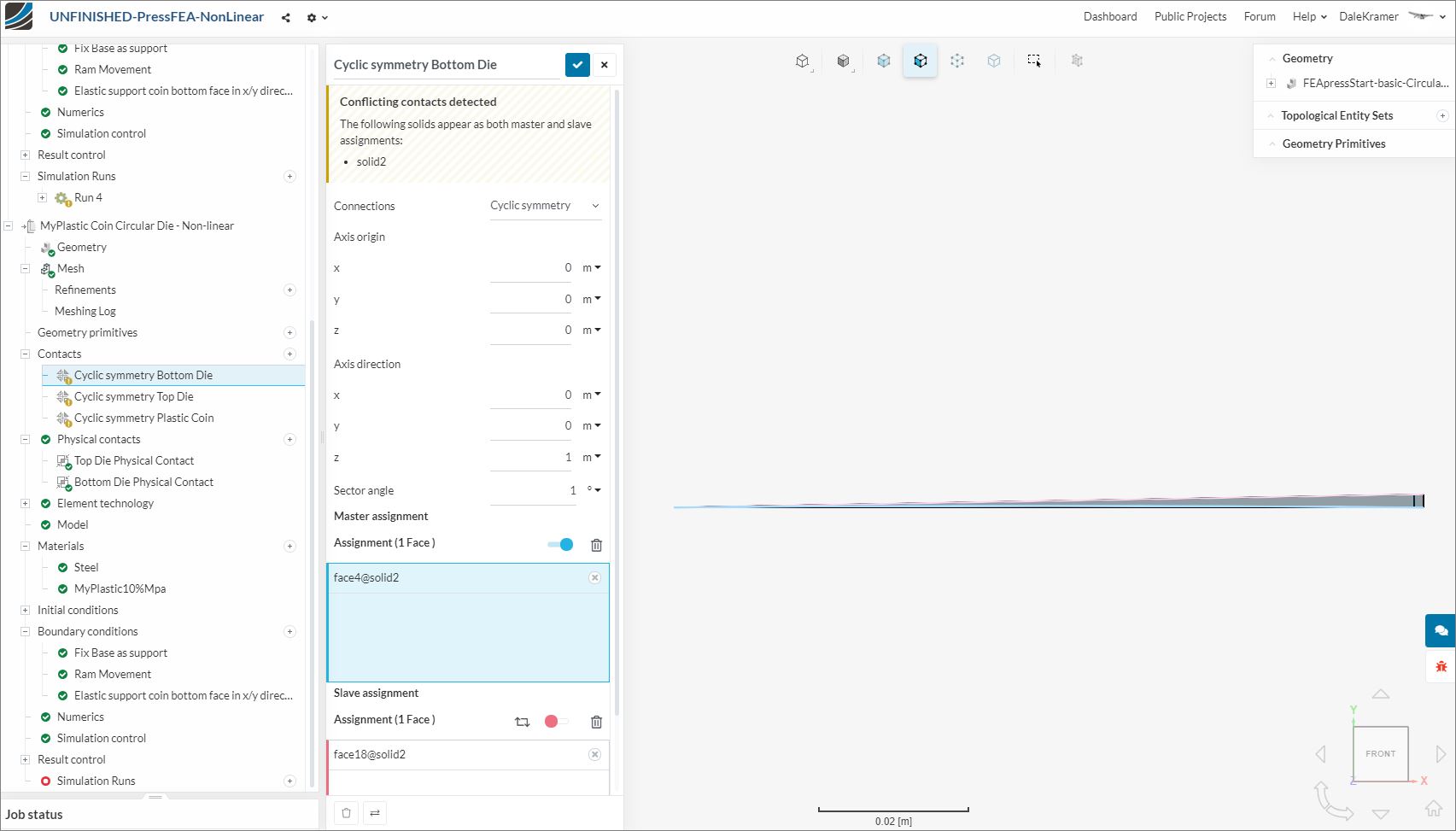Open the Connections type dropdown
This screenshot has height=831, width=1456.
click(x=545, y=206)
